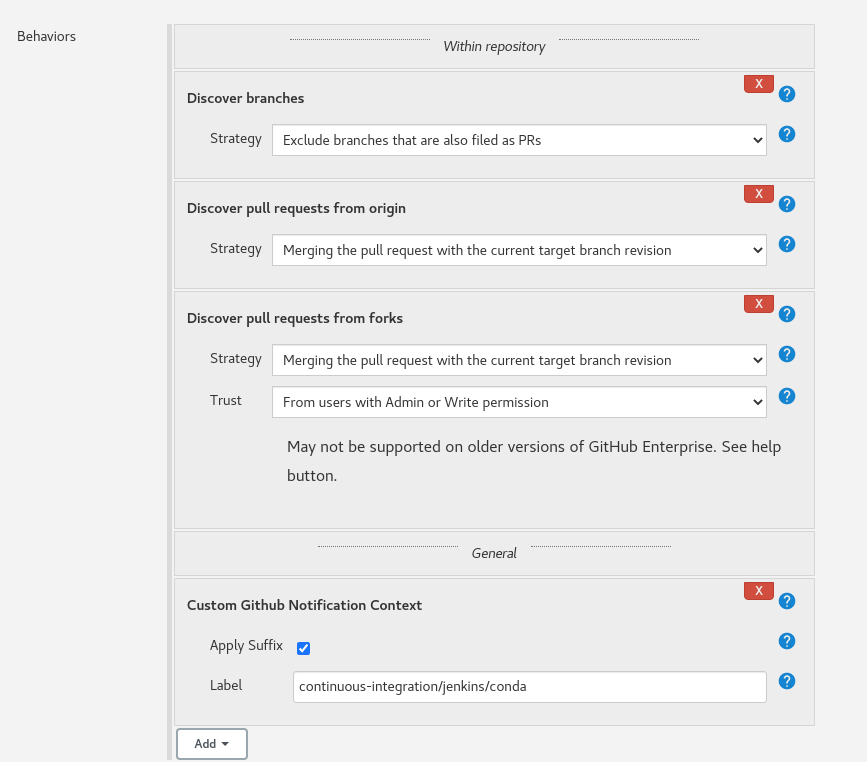Open help for the Apply Suffix option
This screenshot has width=867, height=762.
click(787, 641)
